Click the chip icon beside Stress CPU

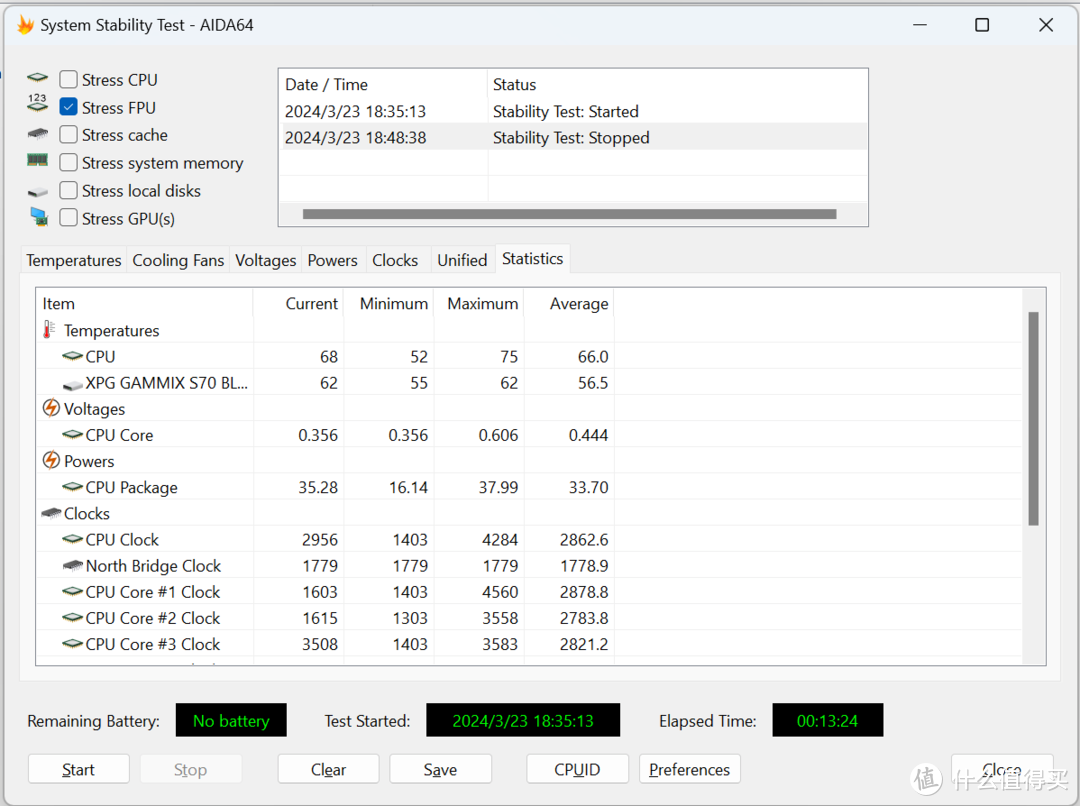38,77
